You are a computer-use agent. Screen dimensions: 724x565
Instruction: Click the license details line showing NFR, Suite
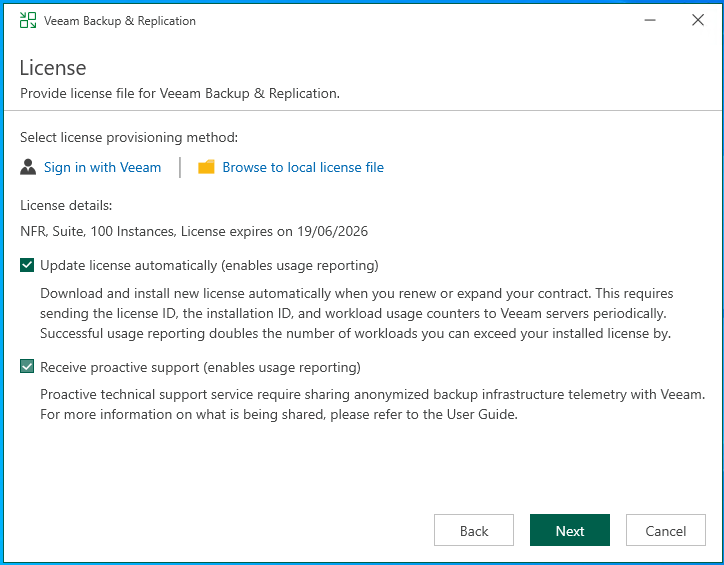click(x=194, y=231)
